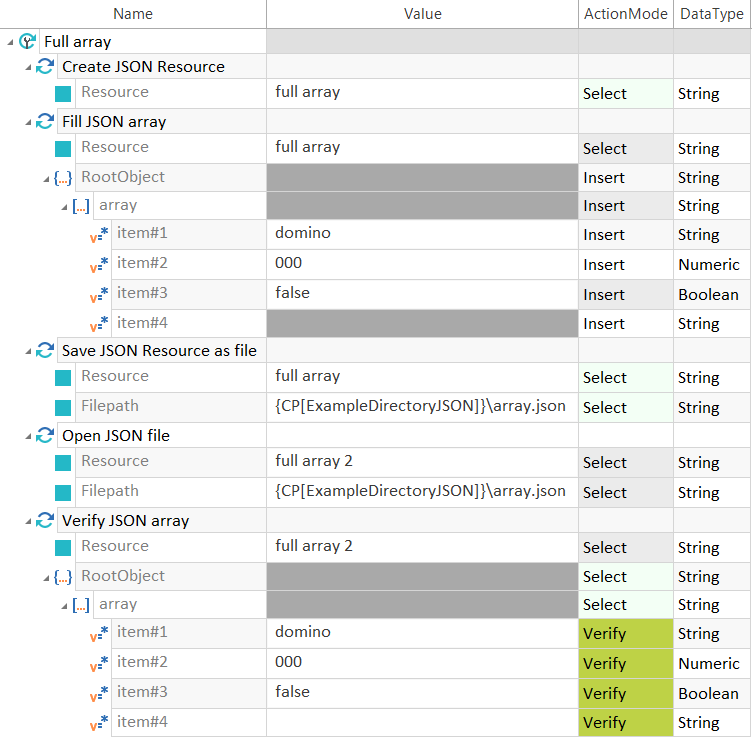The height and width of the screenshot is (738, 752).
Task: Click the ActionMode column header
Action: [x=625, y=14]
